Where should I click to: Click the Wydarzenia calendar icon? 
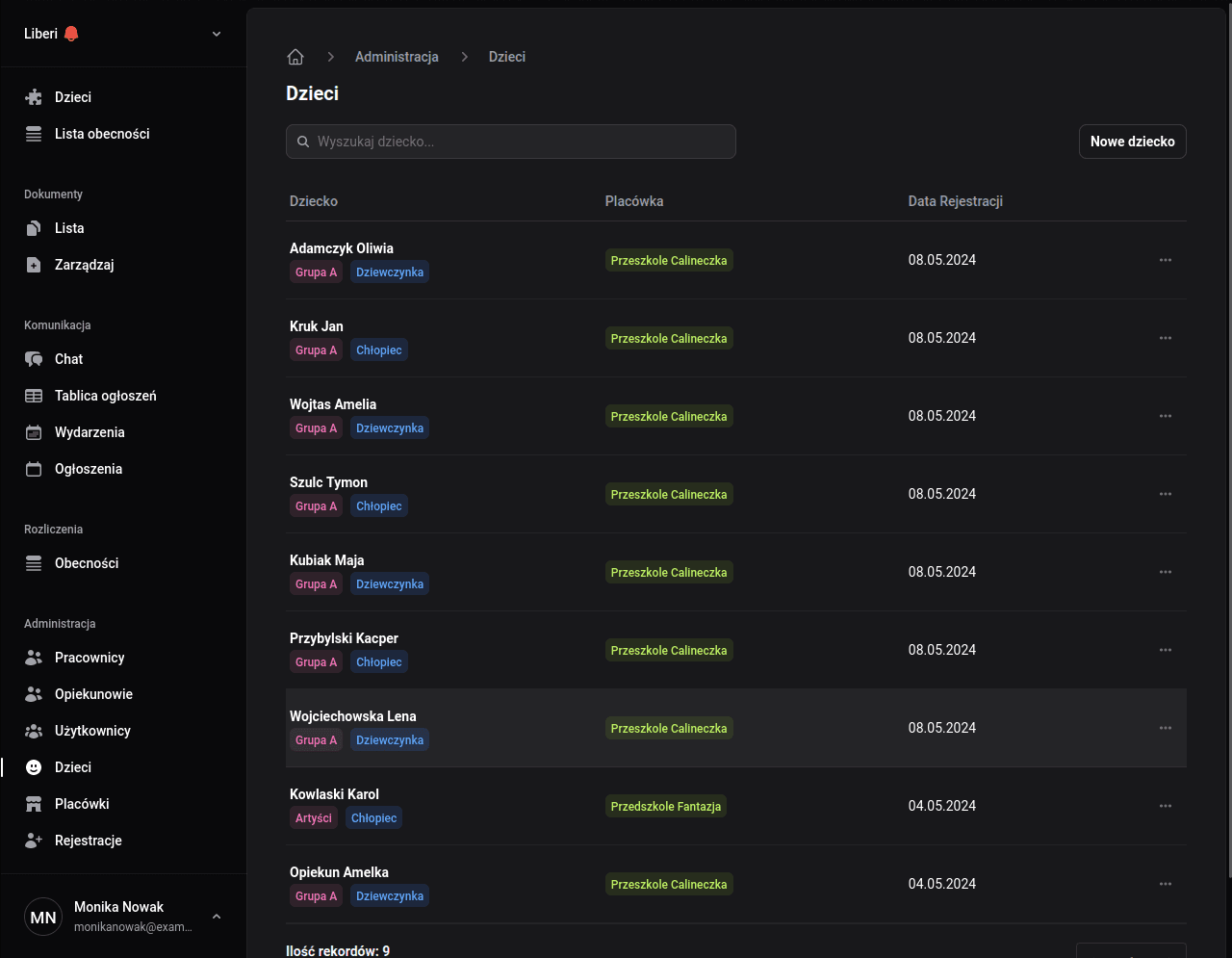[x=34, y=432]
